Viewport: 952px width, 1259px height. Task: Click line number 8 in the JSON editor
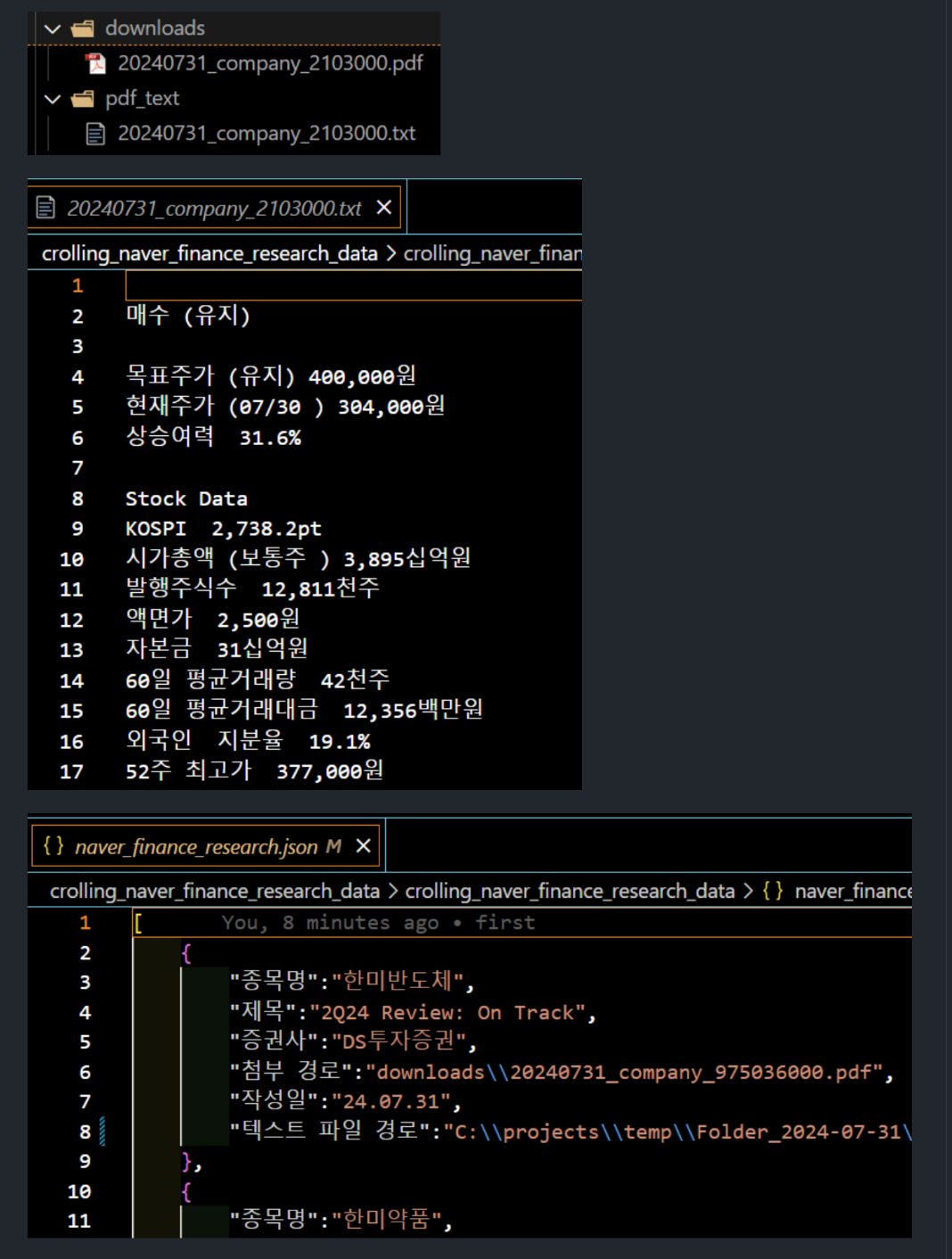point(85,1132)
